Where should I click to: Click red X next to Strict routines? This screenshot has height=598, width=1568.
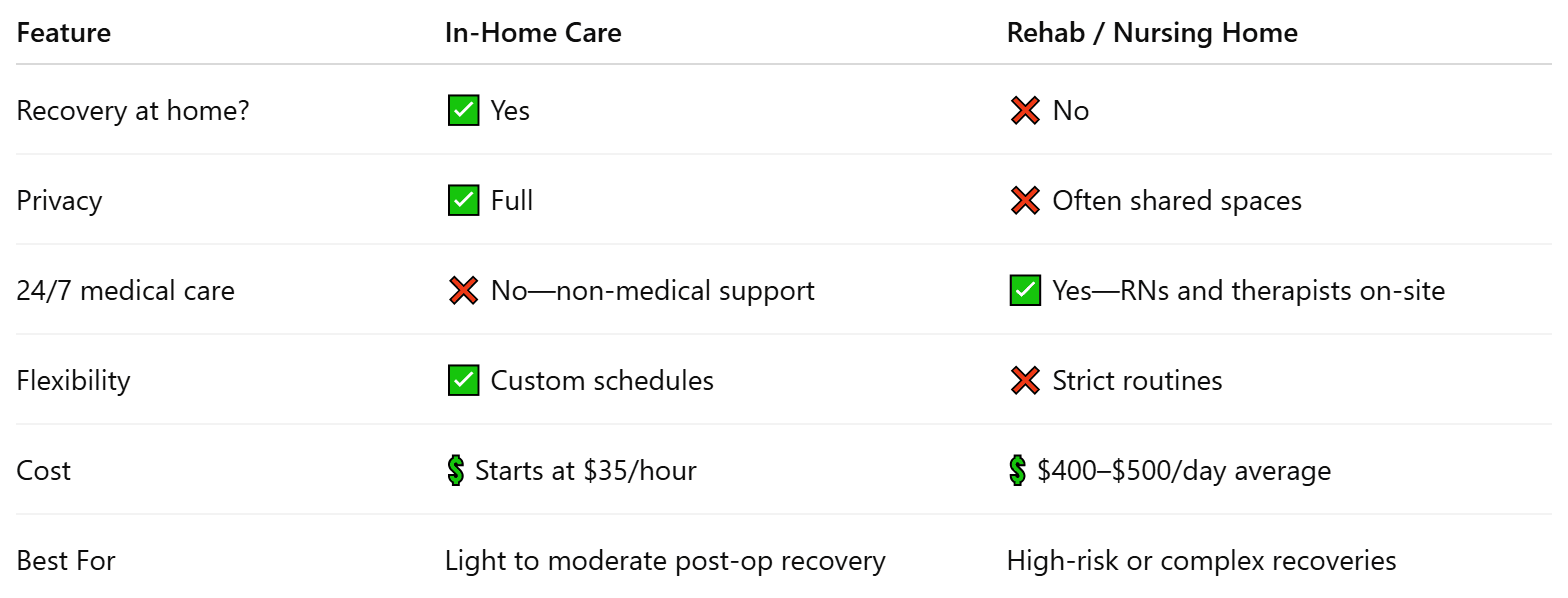(1025, 381)
